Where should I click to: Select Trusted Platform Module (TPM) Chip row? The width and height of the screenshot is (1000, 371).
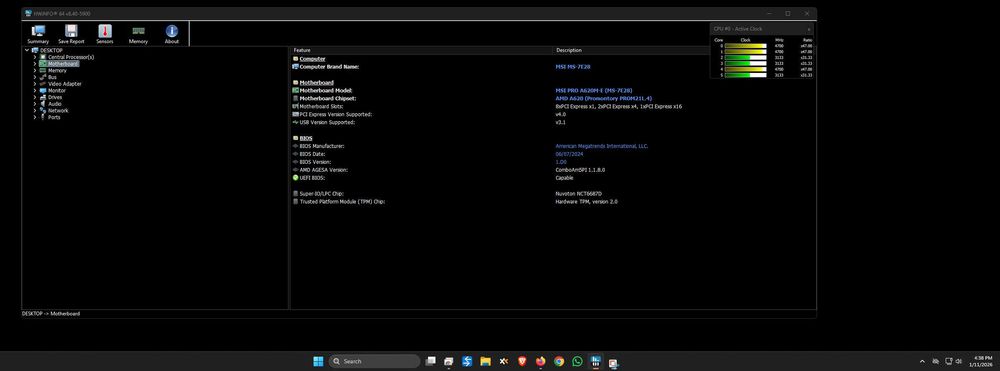[x=554, y=201]
